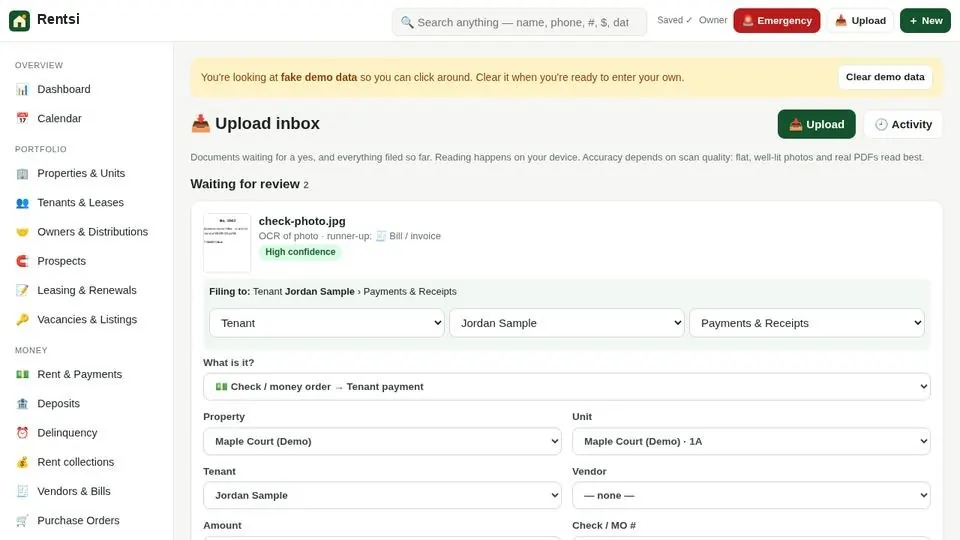This screenshot has height=540, width=960.
Task: Open the Tenant field dropdown
Action: [x=382, y=495]
